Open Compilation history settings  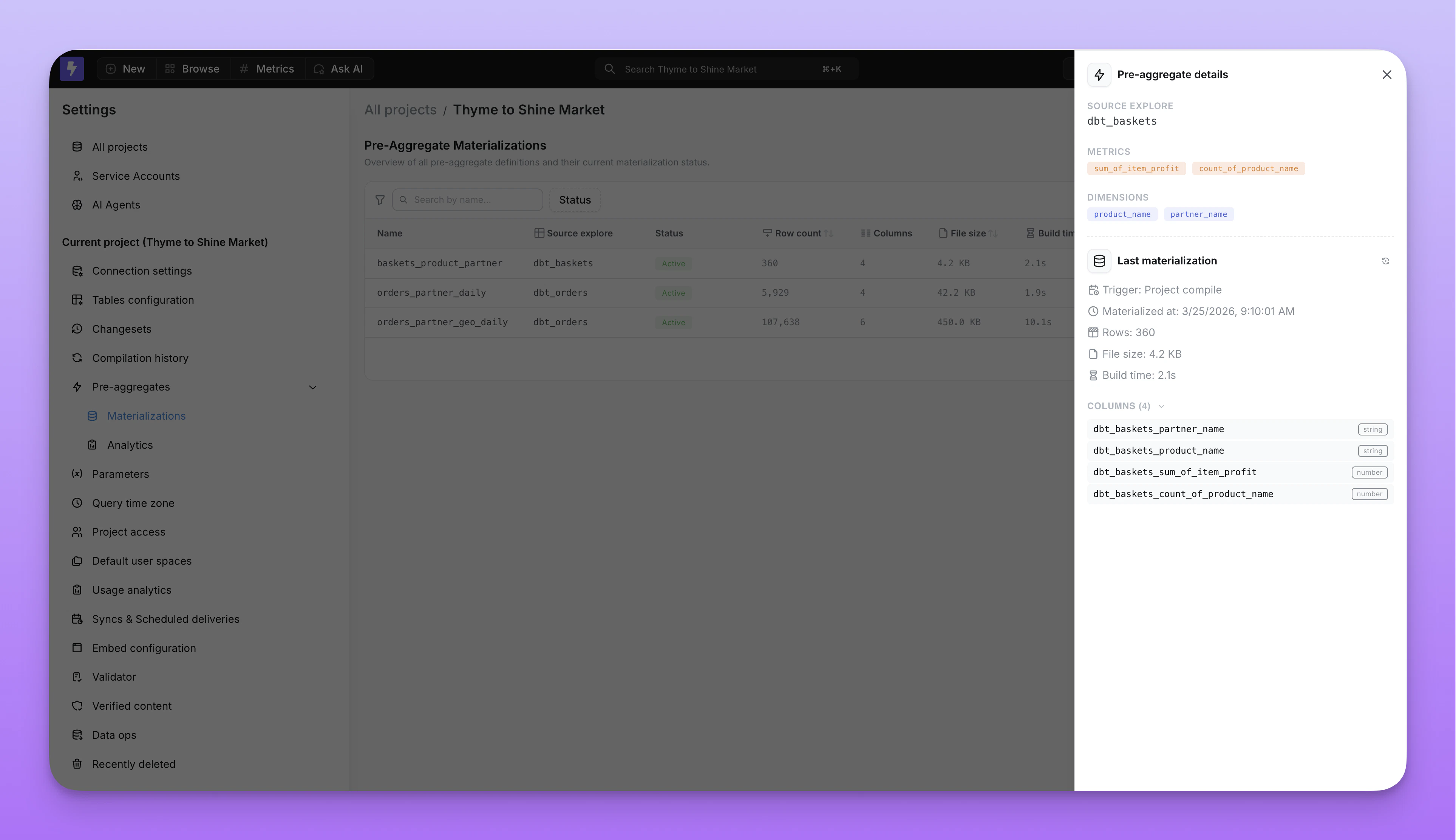pyautogui.click(x=140, y=358)
